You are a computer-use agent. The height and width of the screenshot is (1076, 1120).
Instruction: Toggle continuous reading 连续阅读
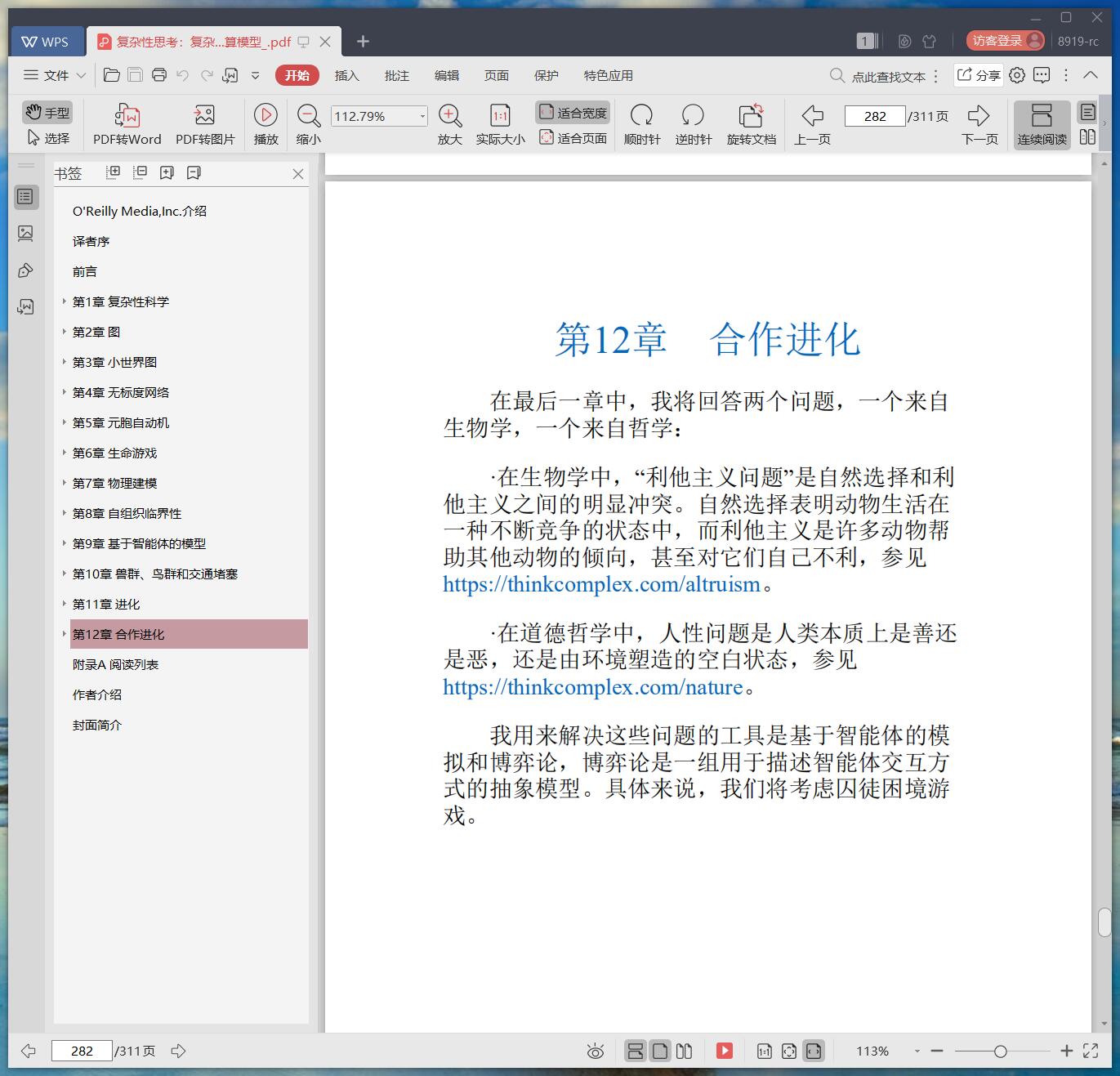(1042, 125)
